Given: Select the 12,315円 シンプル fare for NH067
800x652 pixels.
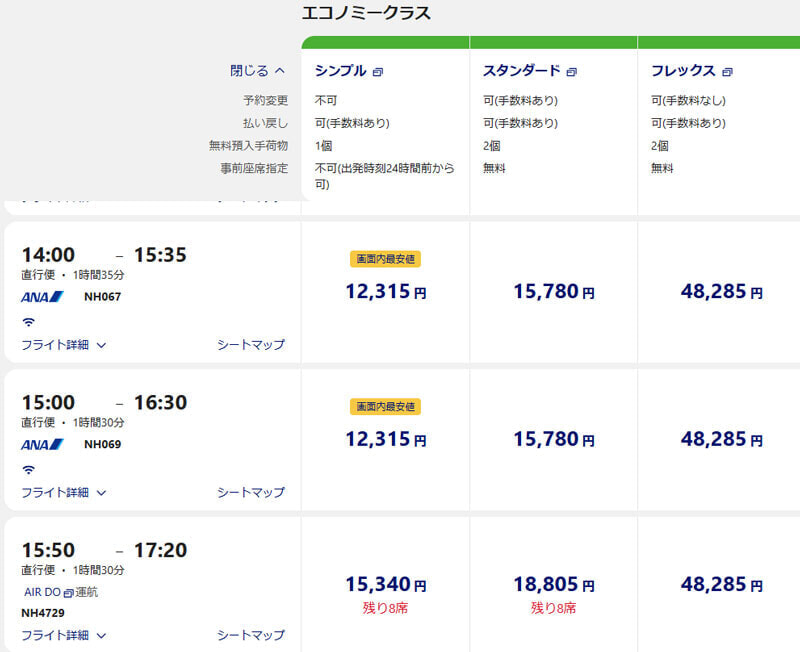Looking at the screenshot, I should pos(385,292).
